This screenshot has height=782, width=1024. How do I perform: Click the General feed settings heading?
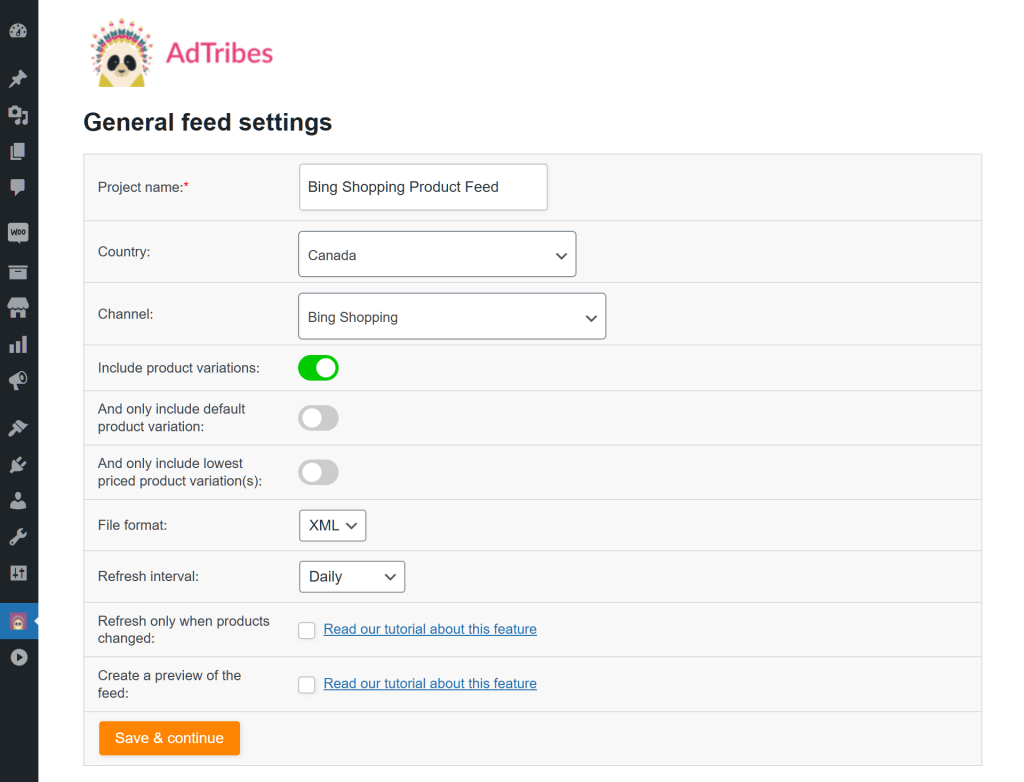[x=208, y=122]
